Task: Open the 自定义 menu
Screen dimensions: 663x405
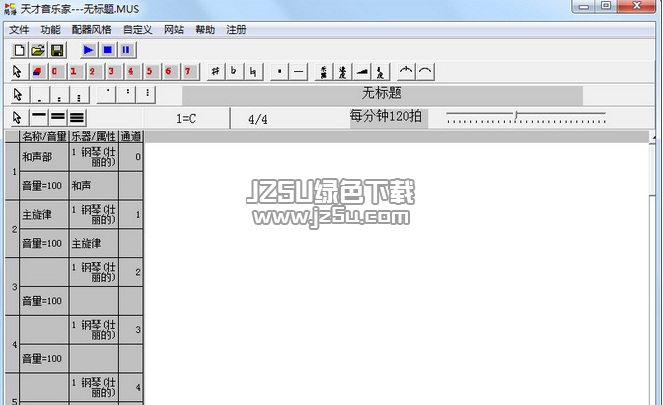Action: pyautogui.click(x=137, y=30)
